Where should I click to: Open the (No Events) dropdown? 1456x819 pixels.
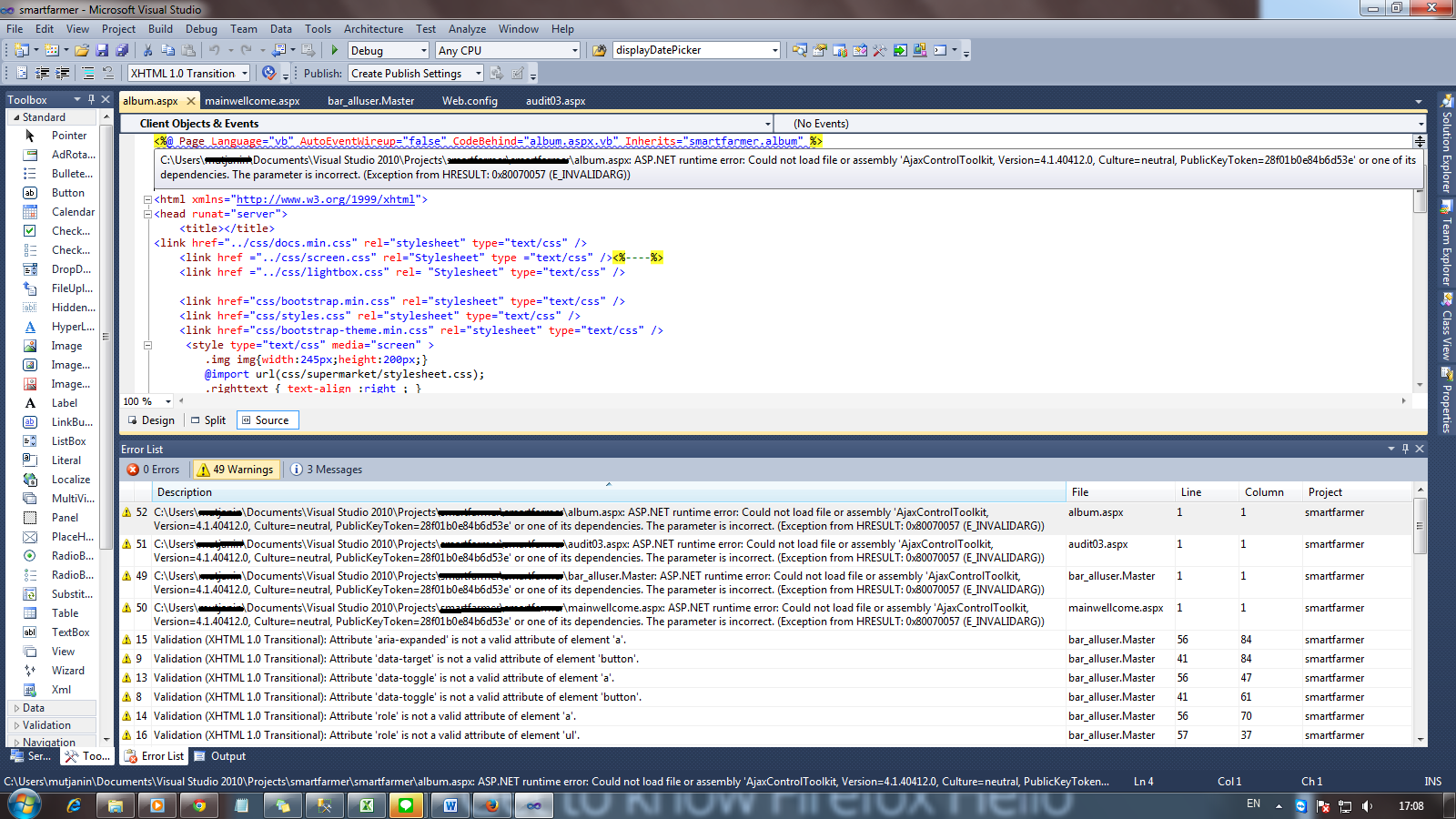[1421, 124]
